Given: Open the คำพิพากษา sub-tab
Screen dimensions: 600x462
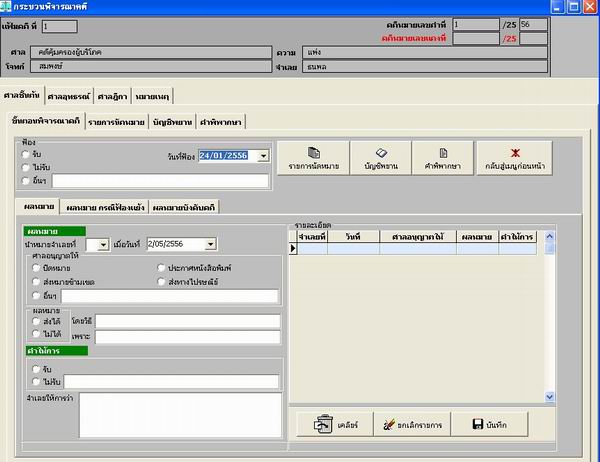Looking at the screenshot, I should coord(220,122).
